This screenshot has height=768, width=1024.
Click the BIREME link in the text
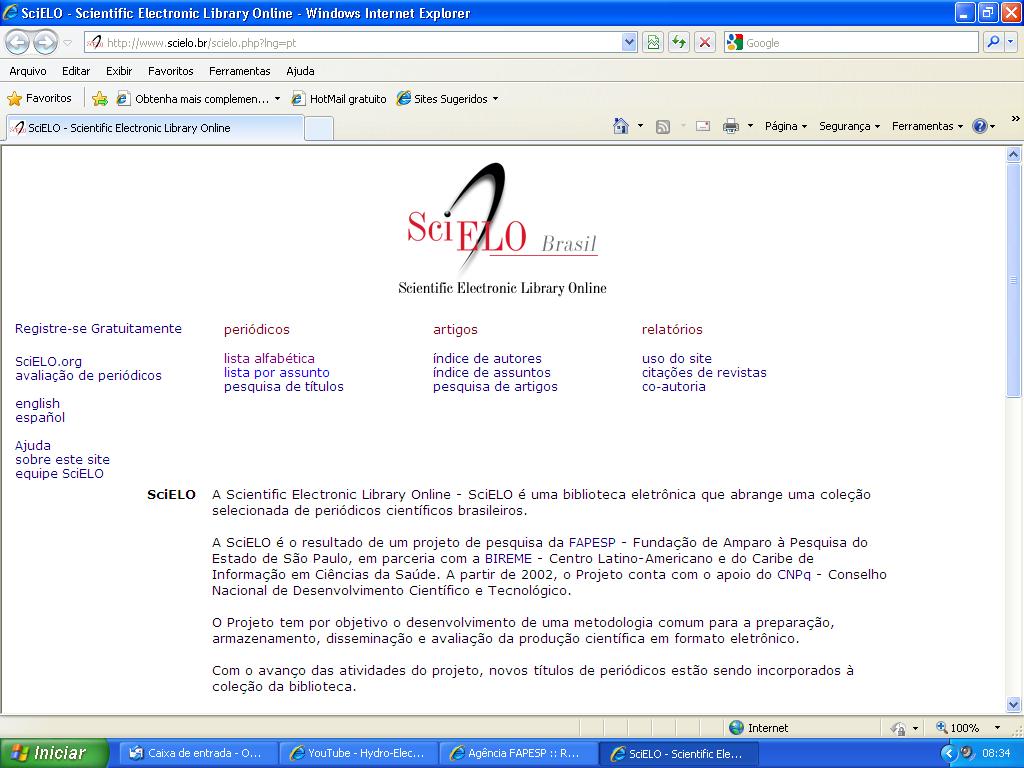[508, 559]
